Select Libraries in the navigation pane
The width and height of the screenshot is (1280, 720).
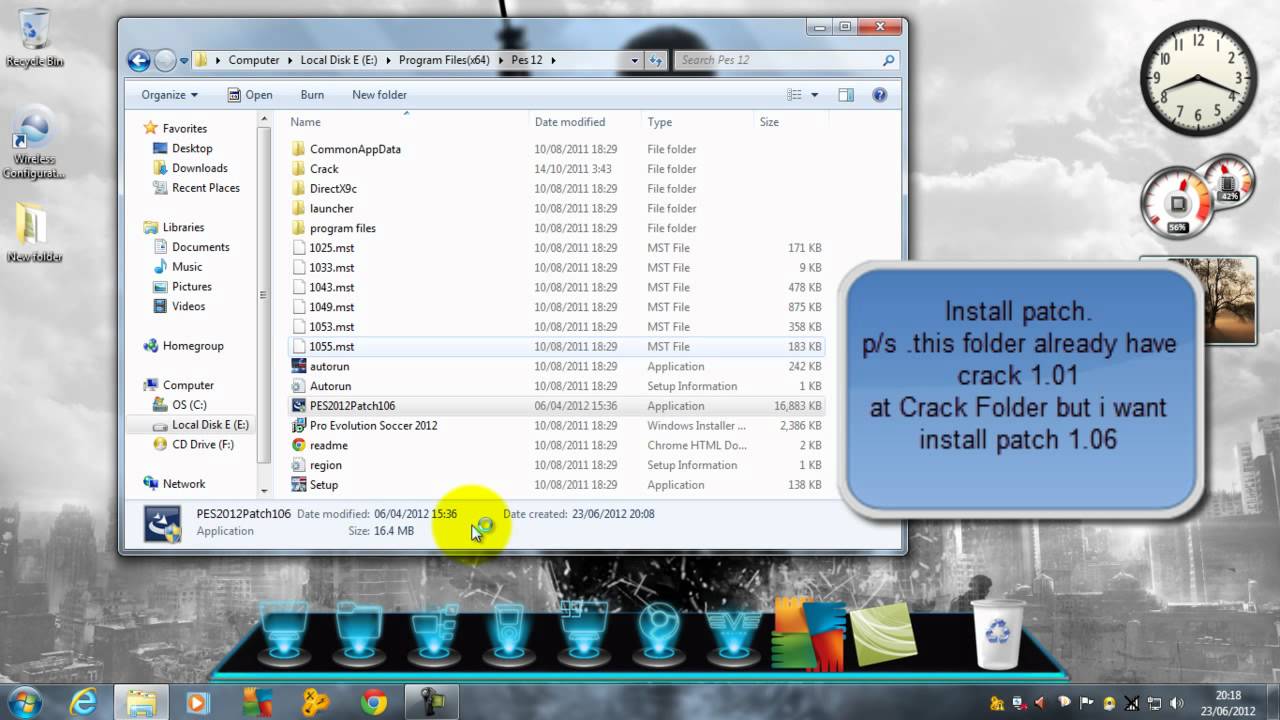pyautogui.click(x=183, y=227)
